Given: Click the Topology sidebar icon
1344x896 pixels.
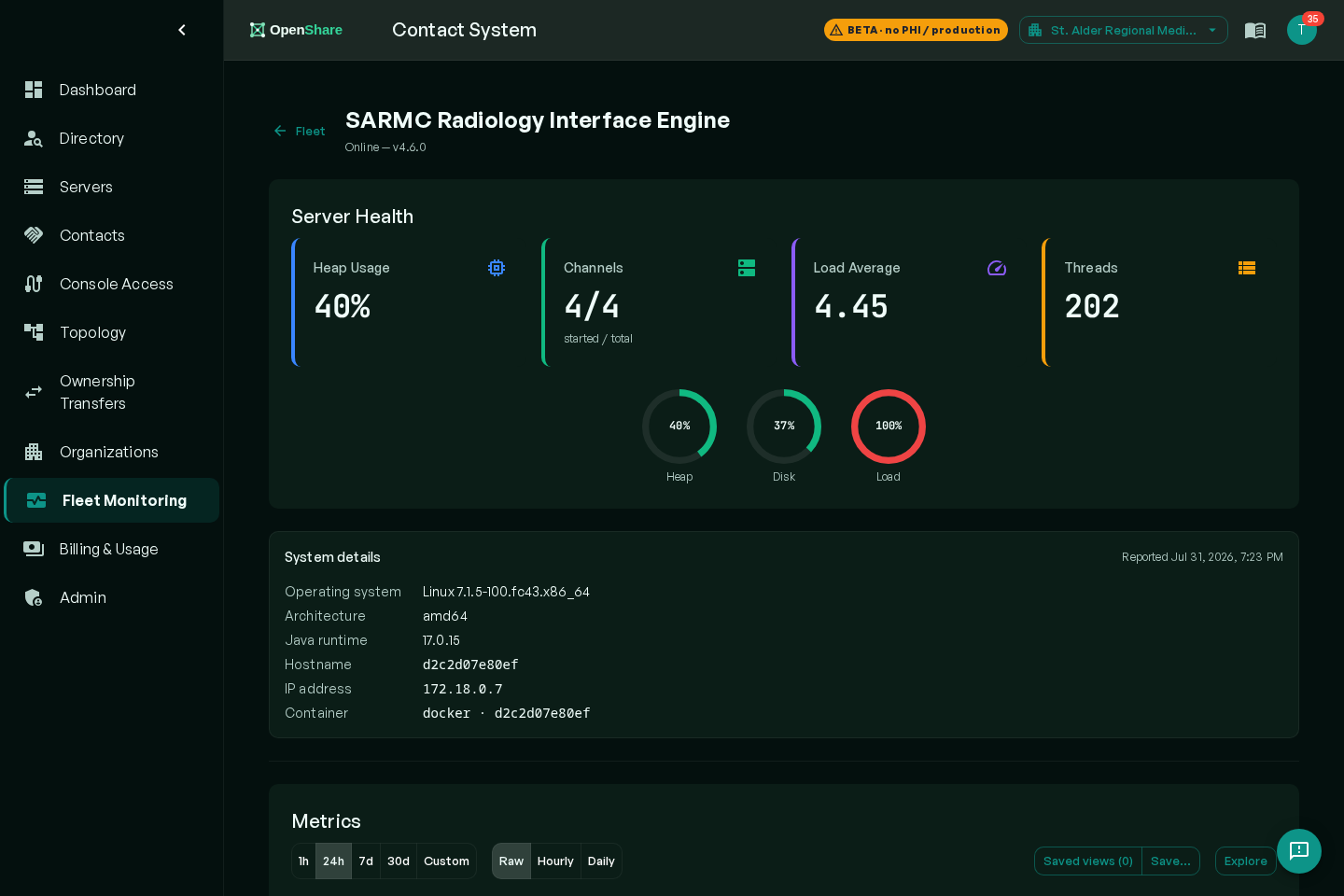Looking at the screenshot, I should (x=34, y=332).
